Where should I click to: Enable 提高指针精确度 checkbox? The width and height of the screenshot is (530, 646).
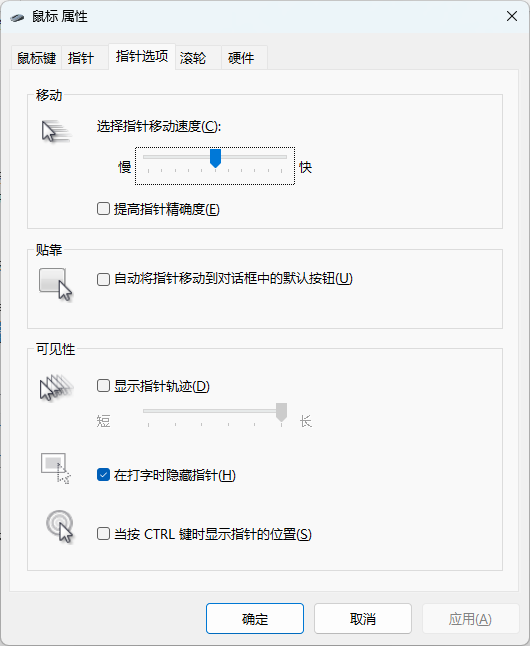pyautogui.click(x=103, y=209)
